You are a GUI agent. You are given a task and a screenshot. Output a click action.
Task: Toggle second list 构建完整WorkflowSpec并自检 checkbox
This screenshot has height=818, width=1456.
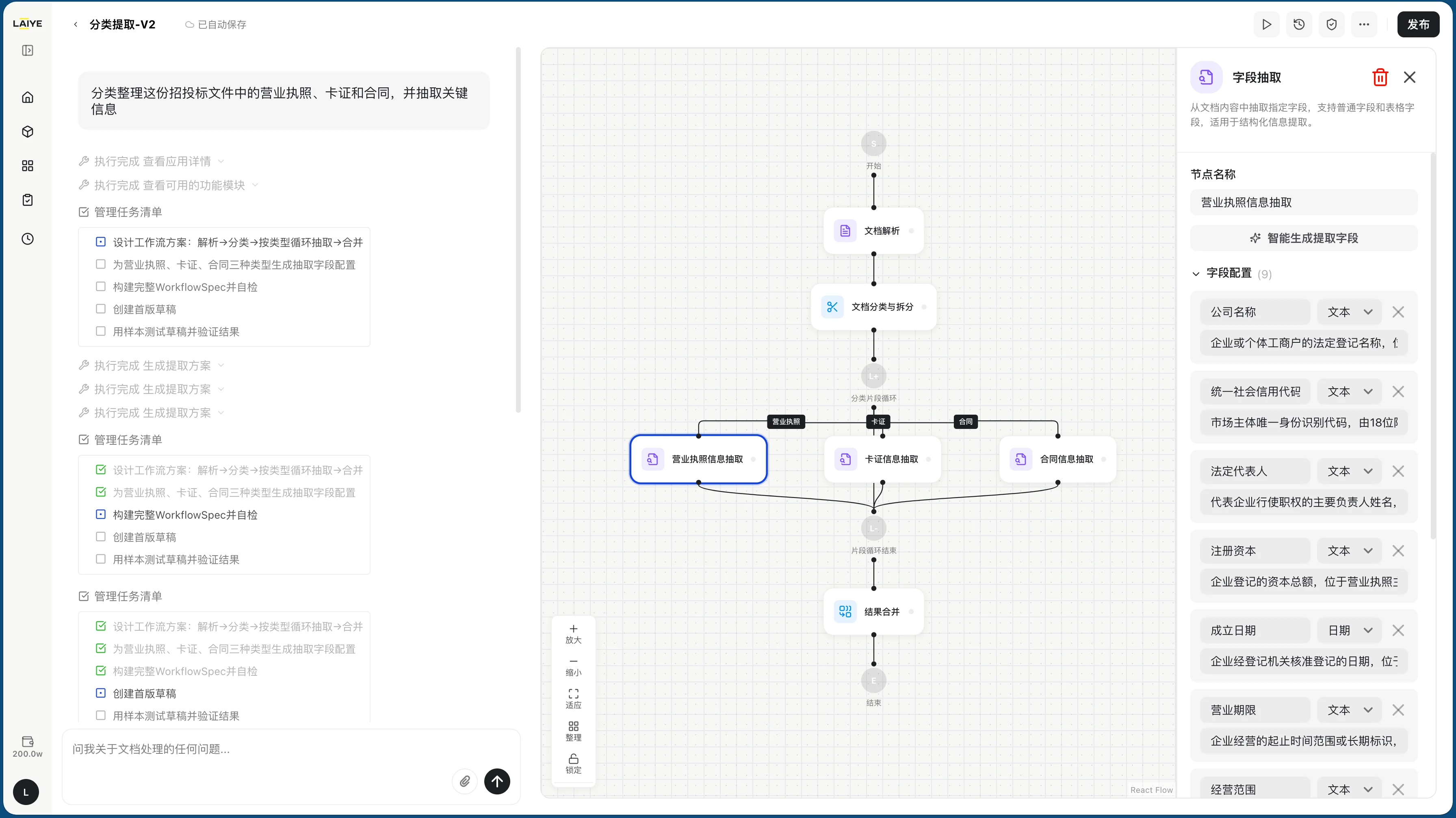(101, 514)
